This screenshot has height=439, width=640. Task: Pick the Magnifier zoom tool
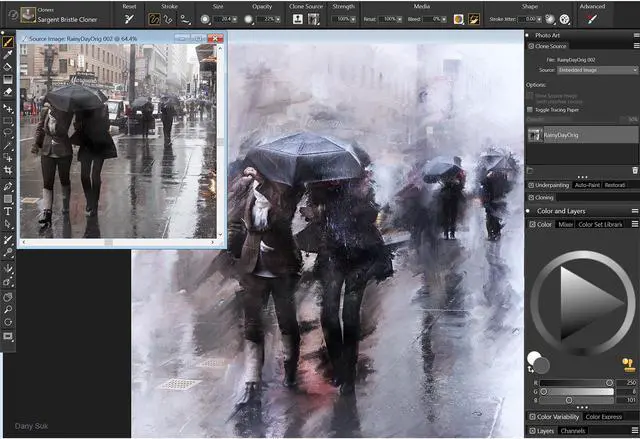pyautogui.click(x=8, y=309)
